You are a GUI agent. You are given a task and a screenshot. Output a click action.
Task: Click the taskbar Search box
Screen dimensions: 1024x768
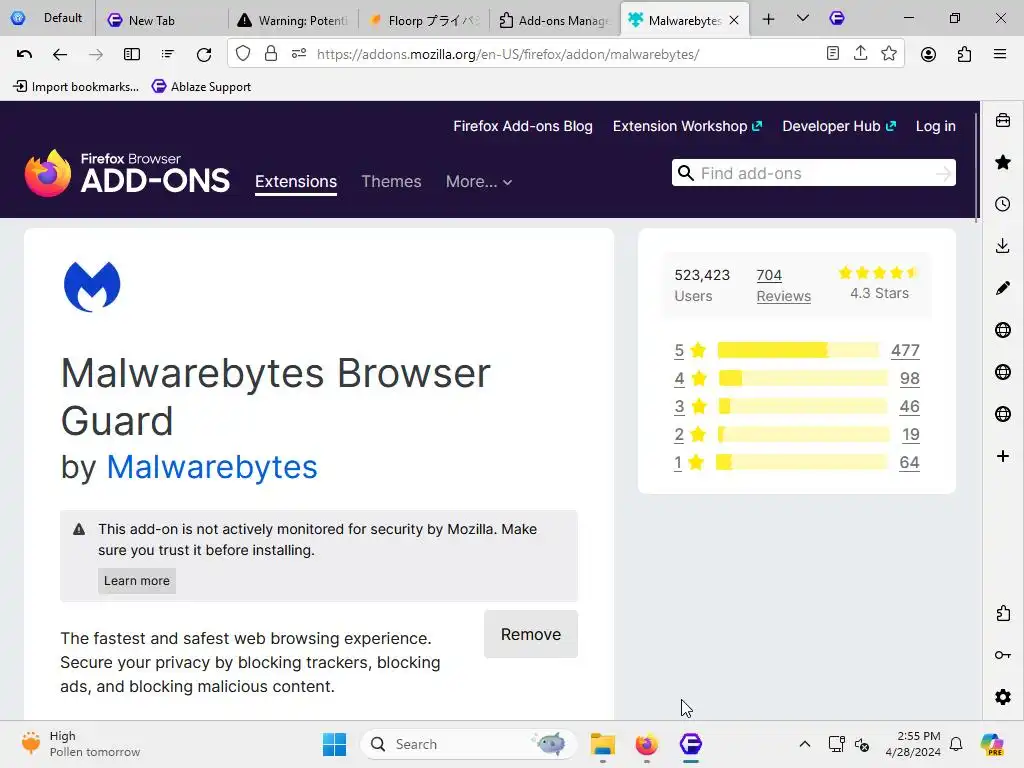(x=468, y=744)
